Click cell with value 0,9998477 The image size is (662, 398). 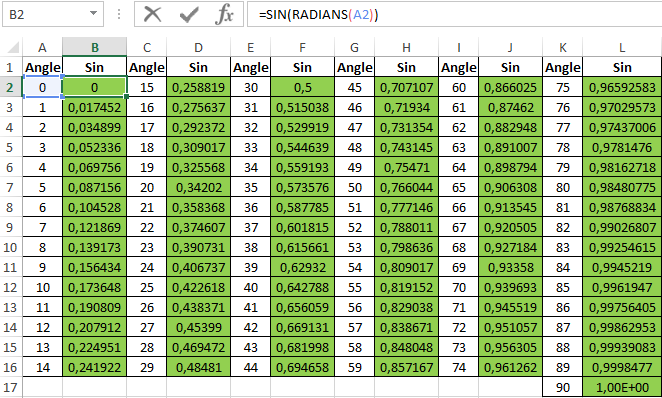point(622,367)
